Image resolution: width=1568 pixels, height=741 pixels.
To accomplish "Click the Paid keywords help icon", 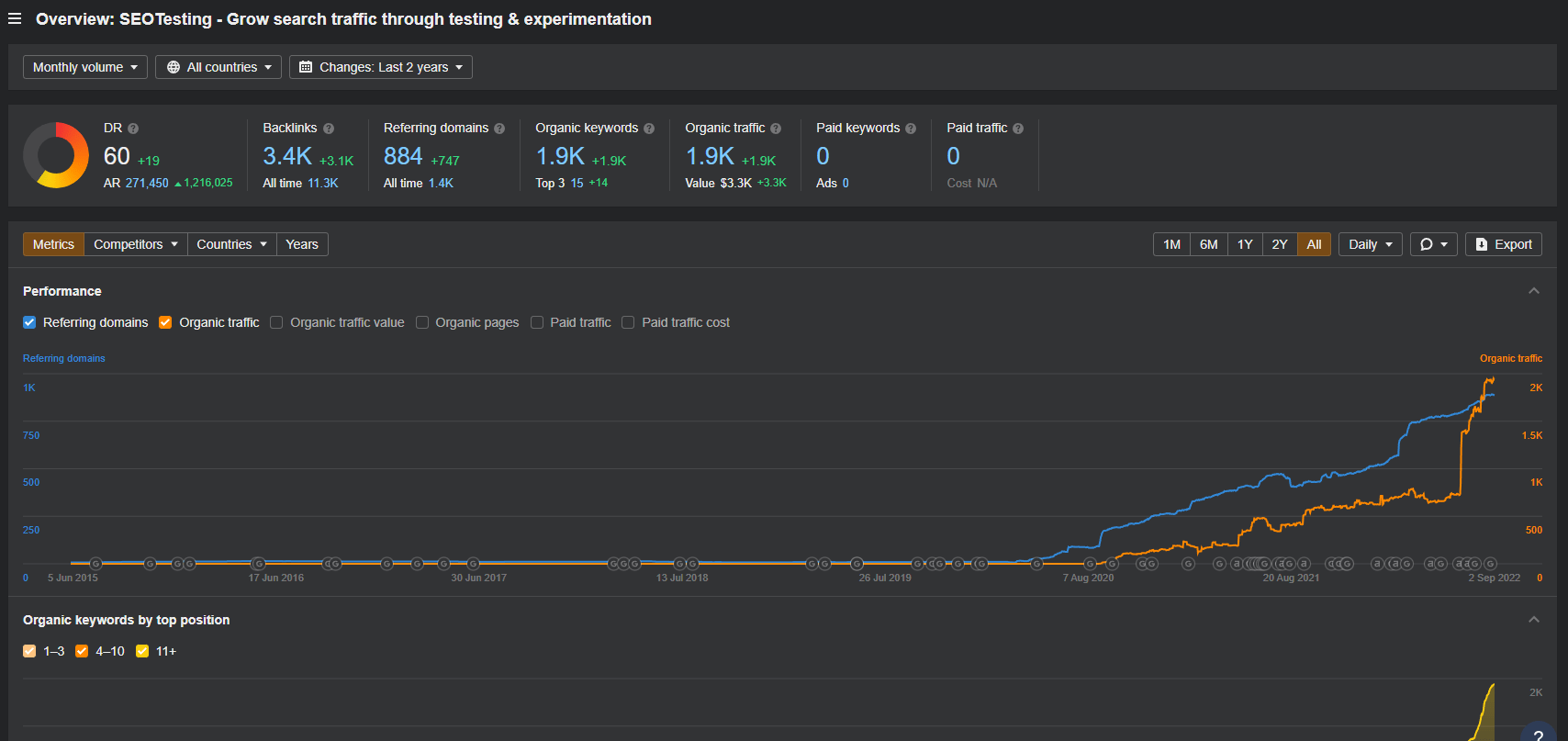I will (911, 129).
